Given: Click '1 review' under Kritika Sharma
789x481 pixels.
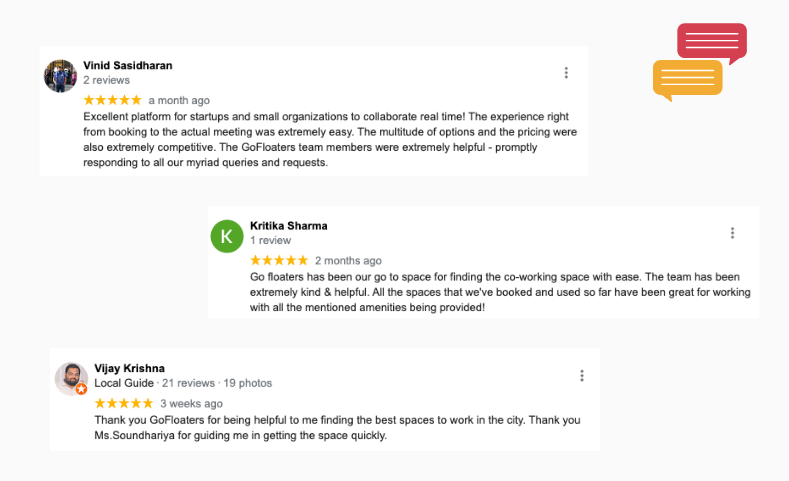Looking at the screenshot, I should click(270, 241).
